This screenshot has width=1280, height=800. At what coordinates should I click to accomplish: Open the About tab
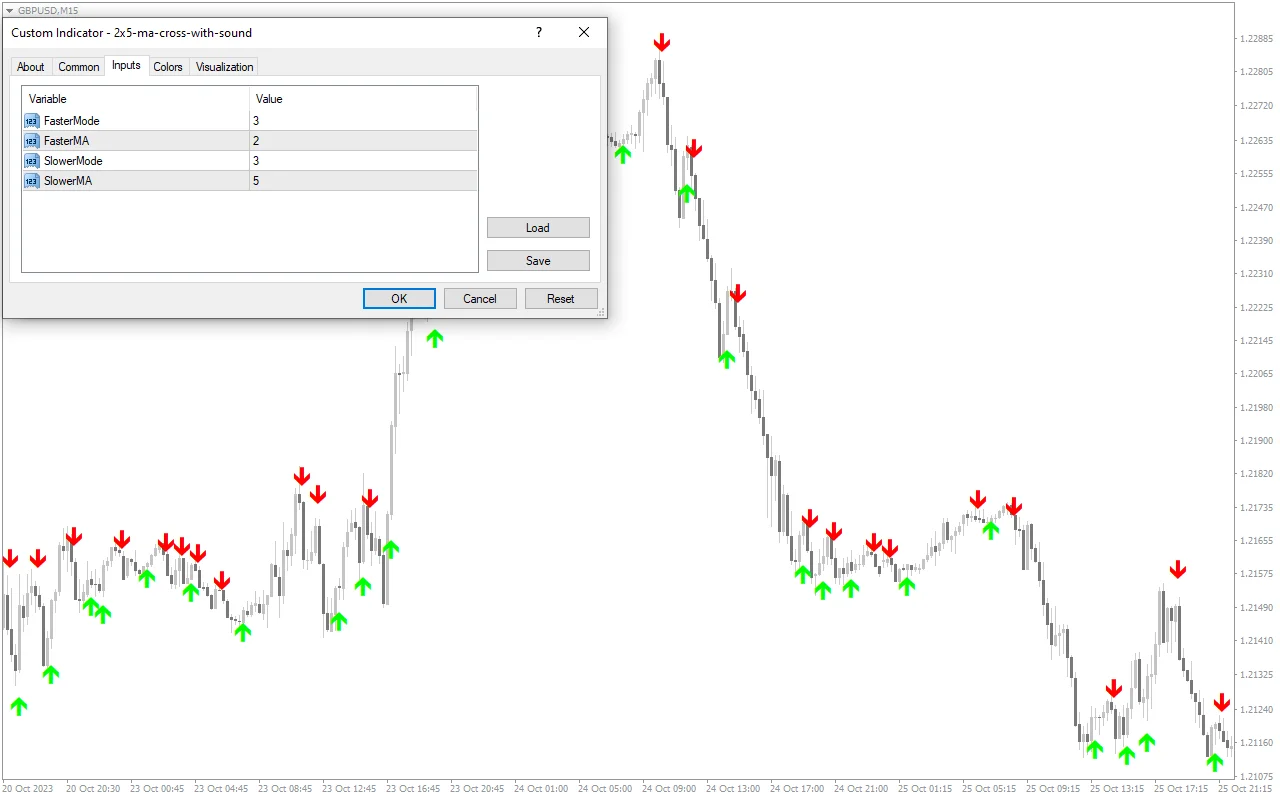click(30, 66)
